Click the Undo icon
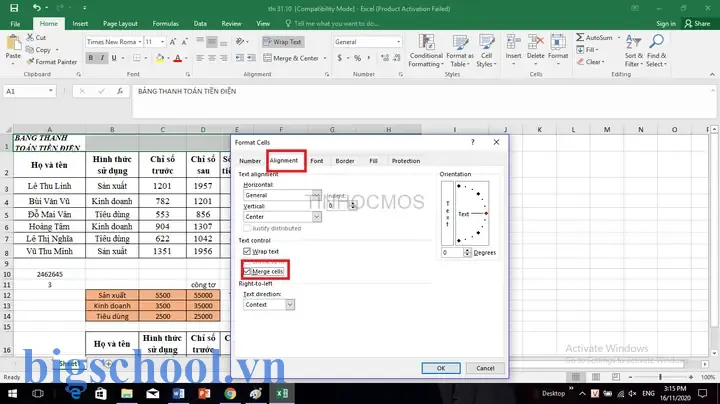 pos(37,8)
